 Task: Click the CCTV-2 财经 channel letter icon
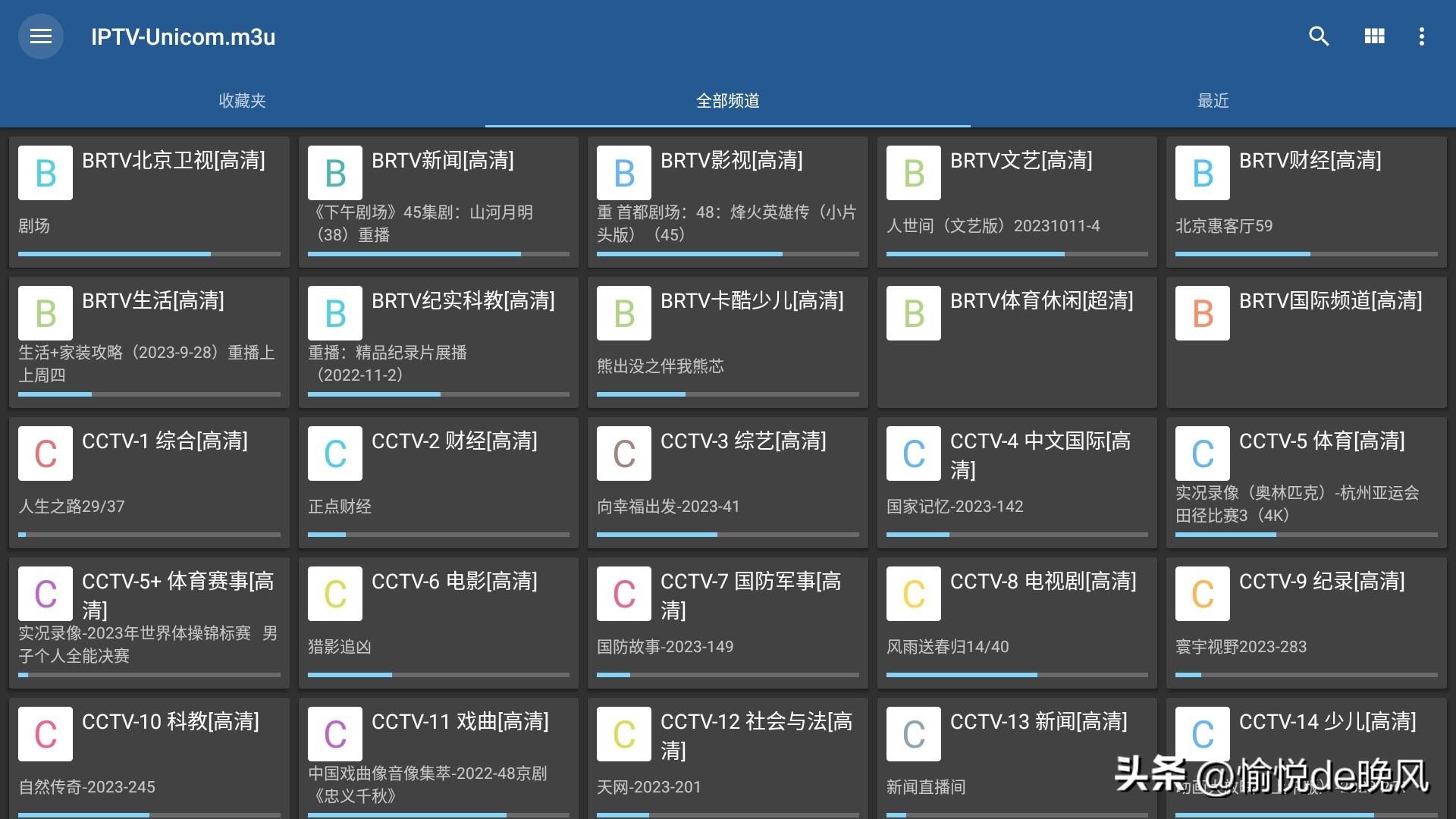click(x=335, y=453)
